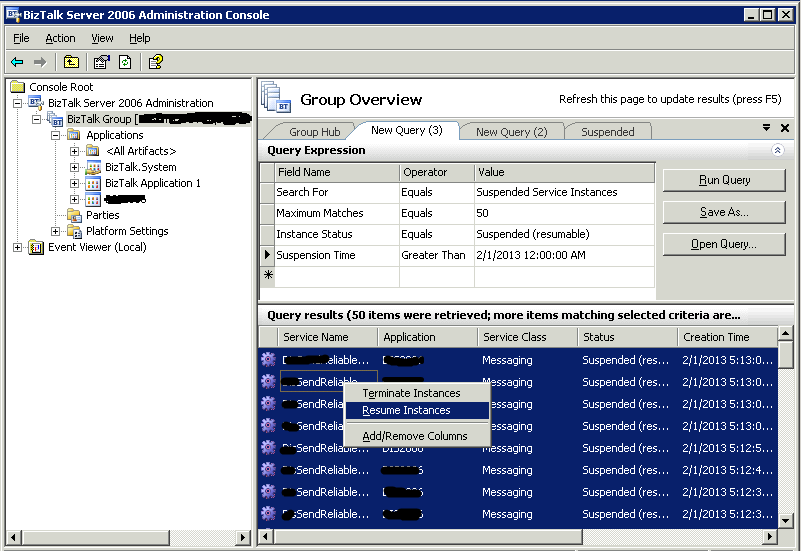Click the BizTalk.System application icon
This screenshot has width=801, height=551.
coord(93,167)
